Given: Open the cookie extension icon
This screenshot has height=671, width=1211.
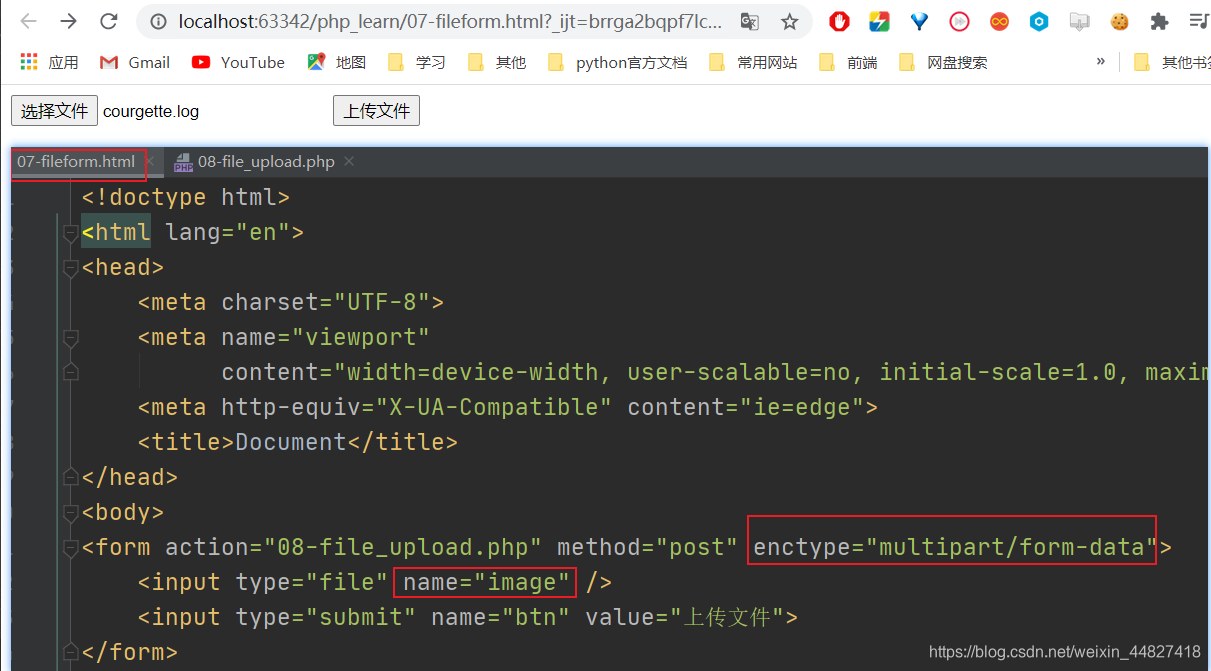Looking at the screenshot, I should (x=1119, y=21).
